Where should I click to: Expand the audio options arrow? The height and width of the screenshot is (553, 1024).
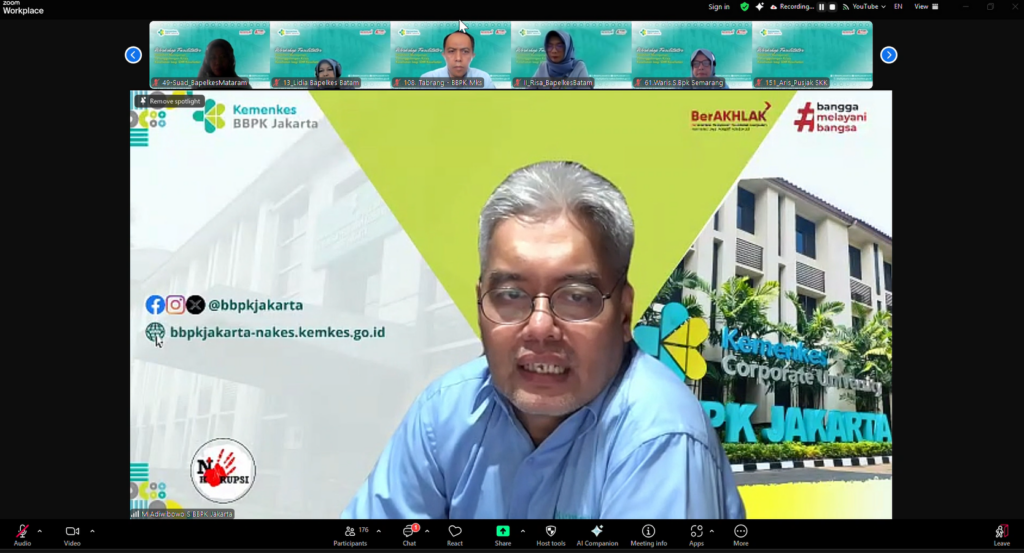point(40,531)
